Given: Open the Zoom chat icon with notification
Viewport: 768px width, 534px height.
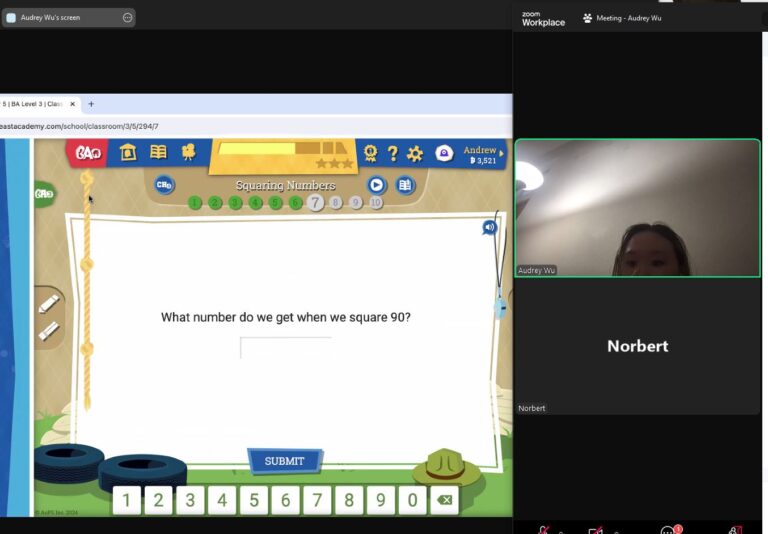Looking at the screenshot, I should coord(668,530).
